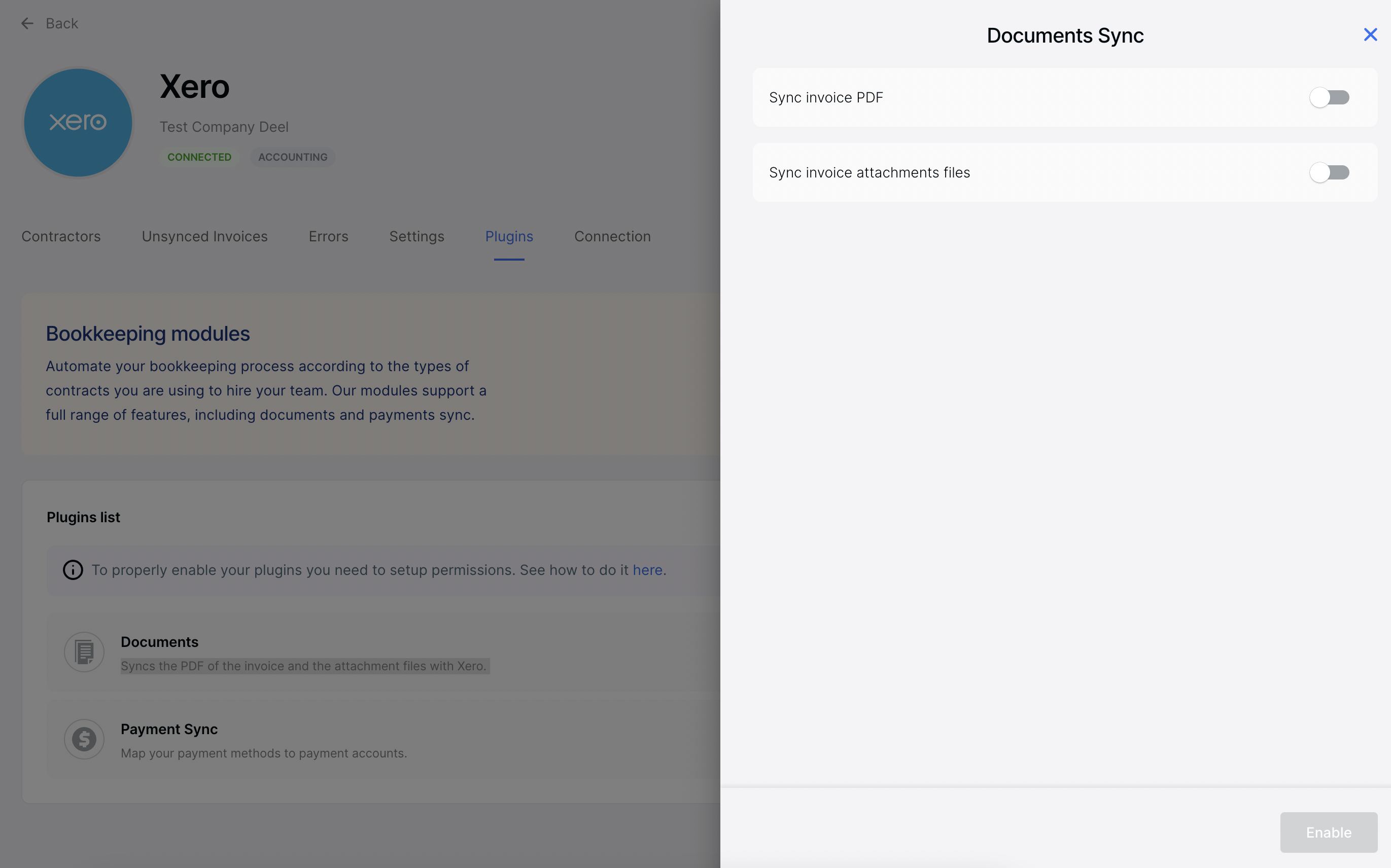
Task: Click the Test Company Deel name
Action: [x=224, y=127]
